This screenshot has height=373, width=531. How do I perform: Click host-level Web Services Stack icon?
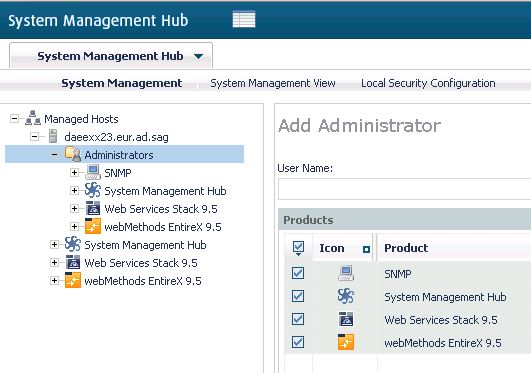pyautogui.click(x=73, y=262)
